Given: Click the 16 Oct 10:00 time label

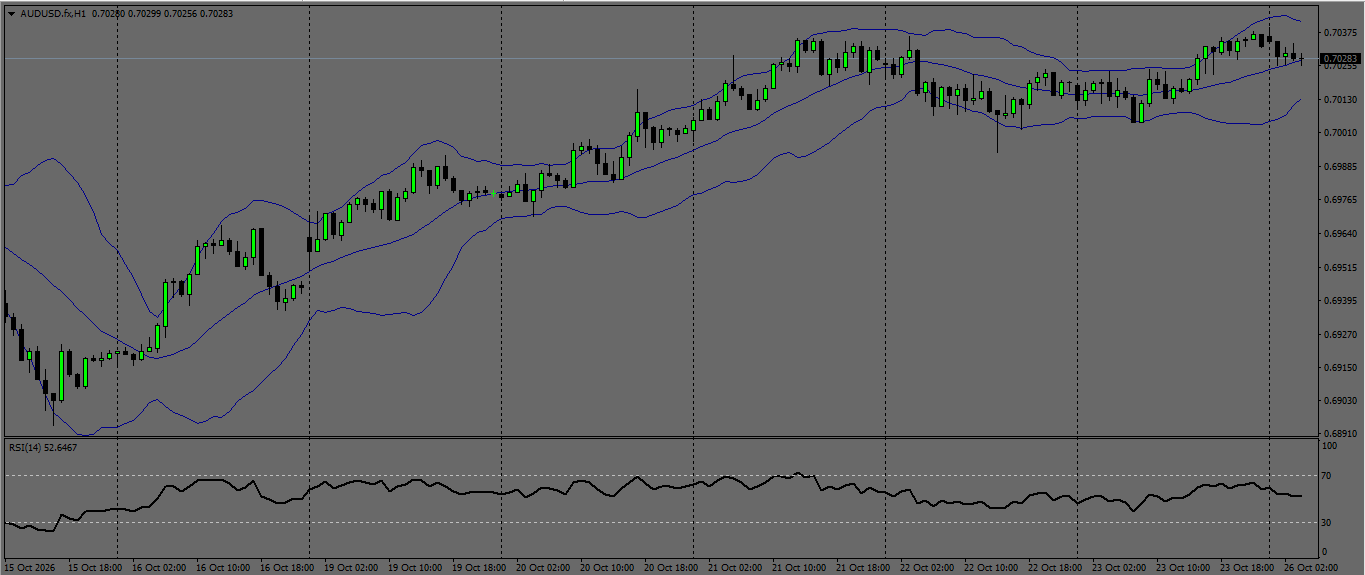Looking at the screenshot, I should point(222,567).
